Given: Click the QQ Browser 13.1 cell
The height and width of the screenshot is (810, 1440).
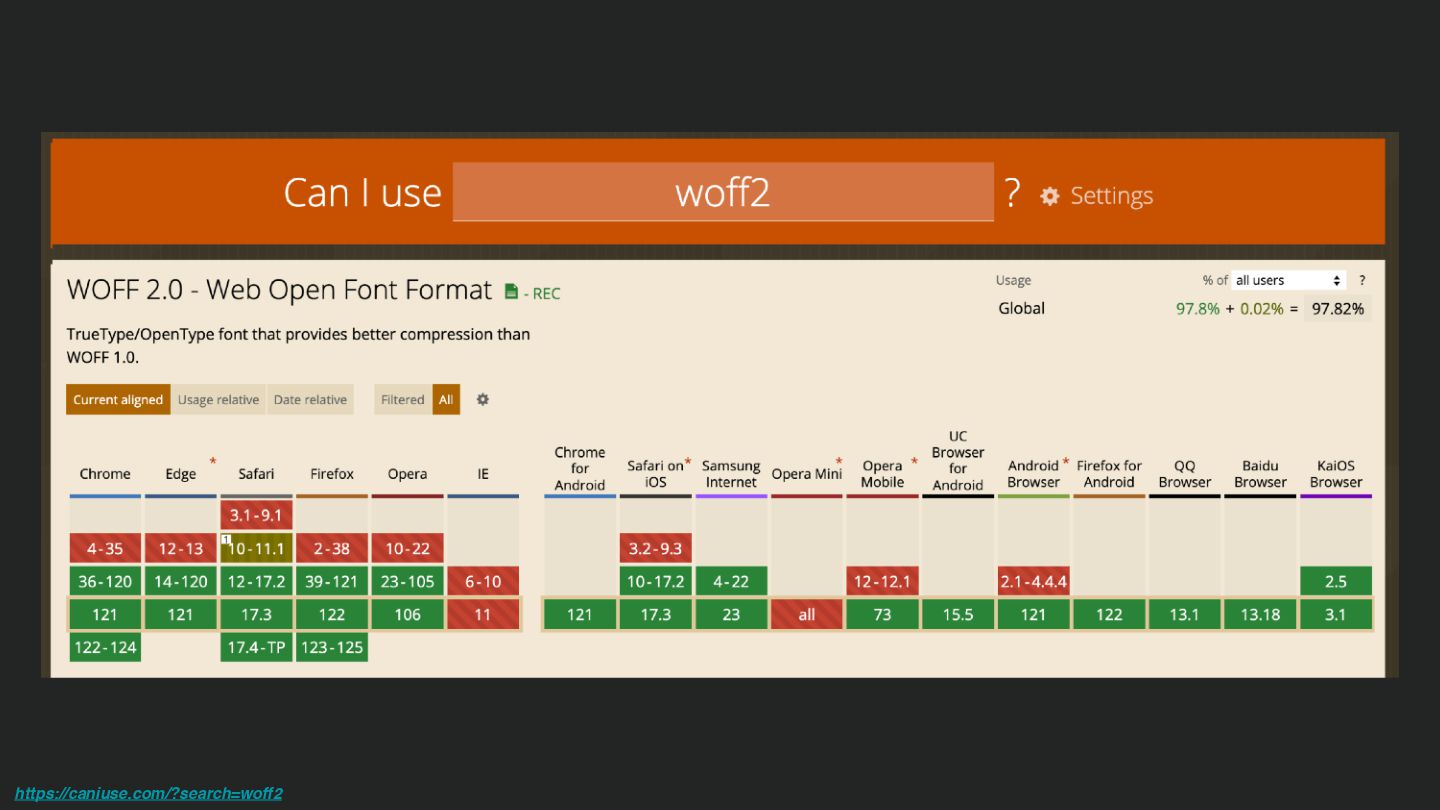Looking at the screenshot, I should [1185, 614].
